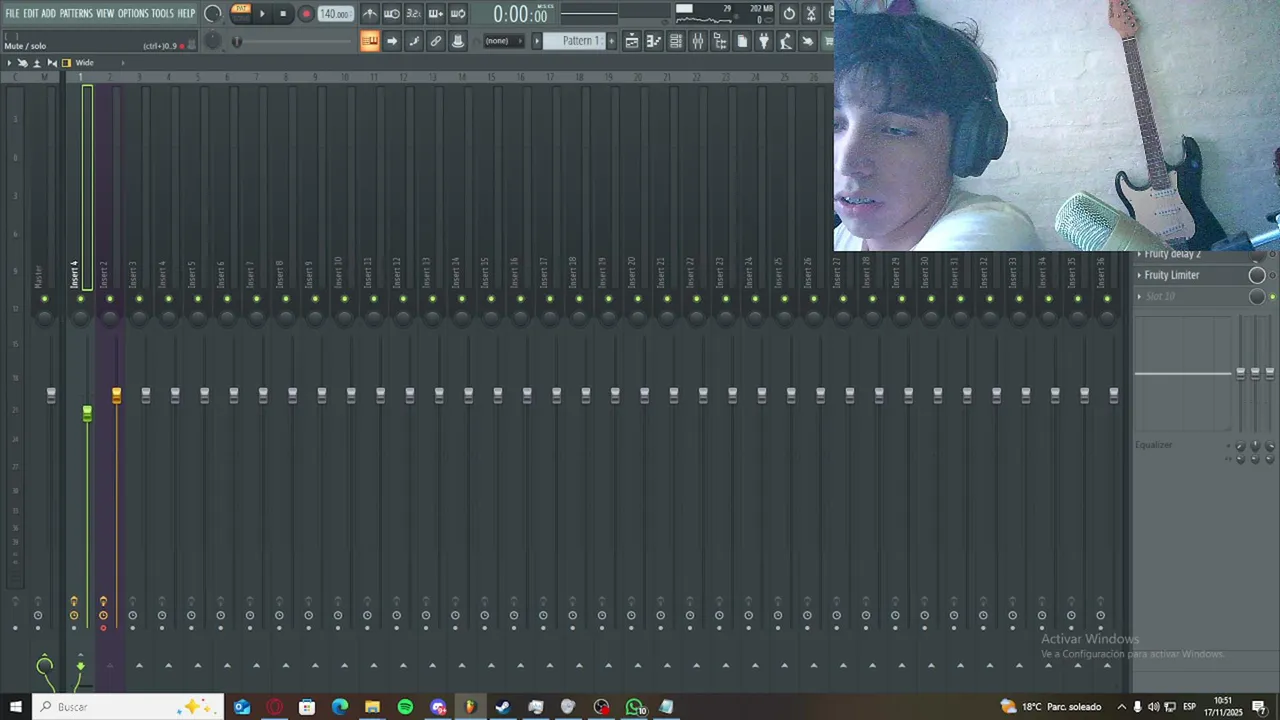Click stop in transport

point(283,14)
